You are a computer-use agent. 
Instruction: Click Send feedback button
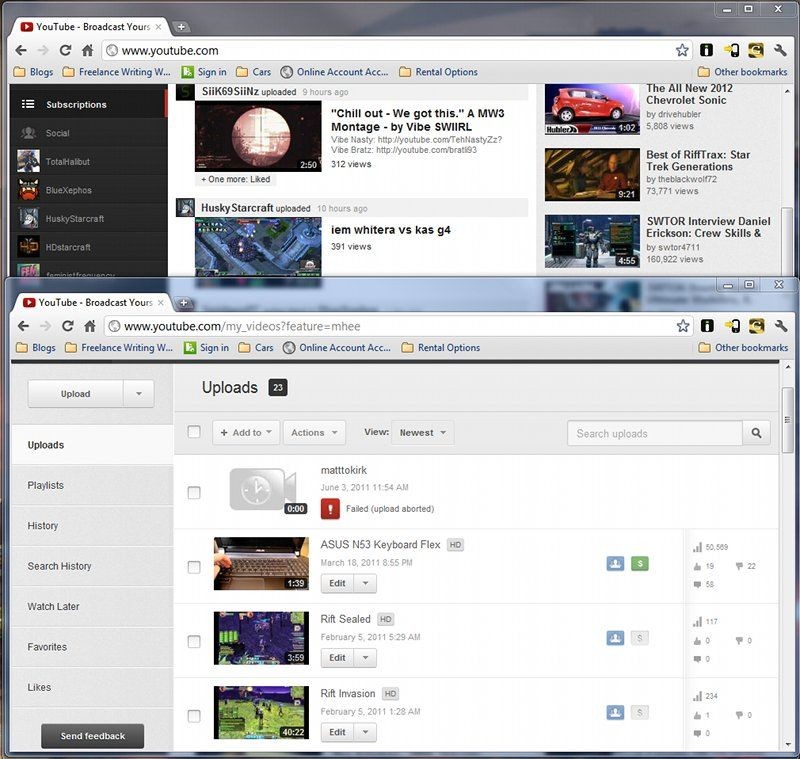pyautogui.click(x=92, y=736)
